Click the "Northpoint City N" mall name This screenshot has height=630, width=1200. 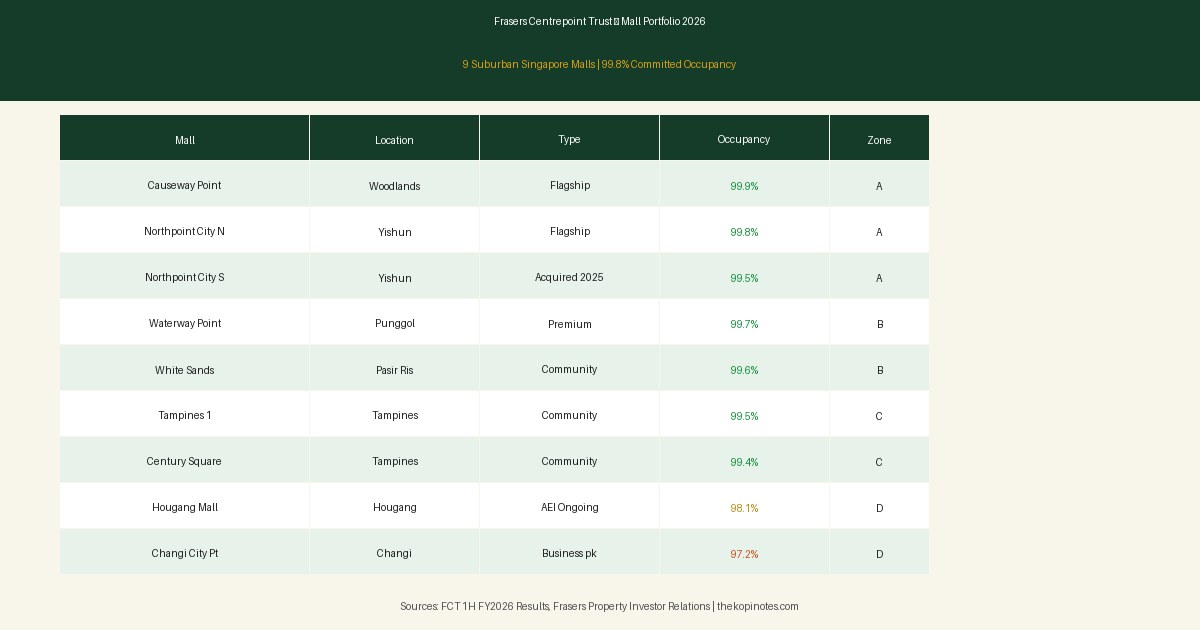click(x=184, y=231)
